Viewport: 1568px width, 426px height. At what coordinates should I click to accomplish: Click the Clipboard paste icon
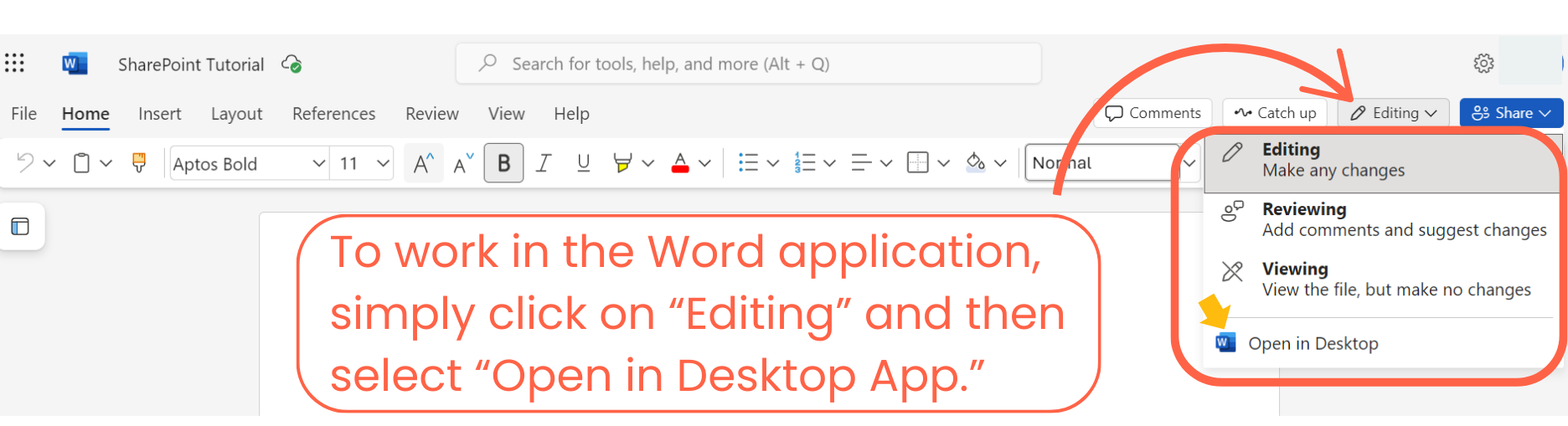click(x=81, y=163)
